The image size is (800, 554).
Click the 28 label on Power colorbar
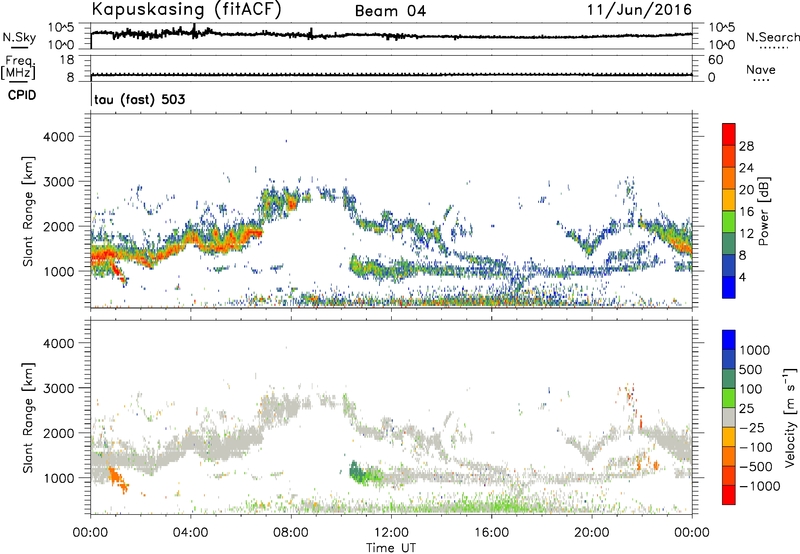click(x=746, y=146)
